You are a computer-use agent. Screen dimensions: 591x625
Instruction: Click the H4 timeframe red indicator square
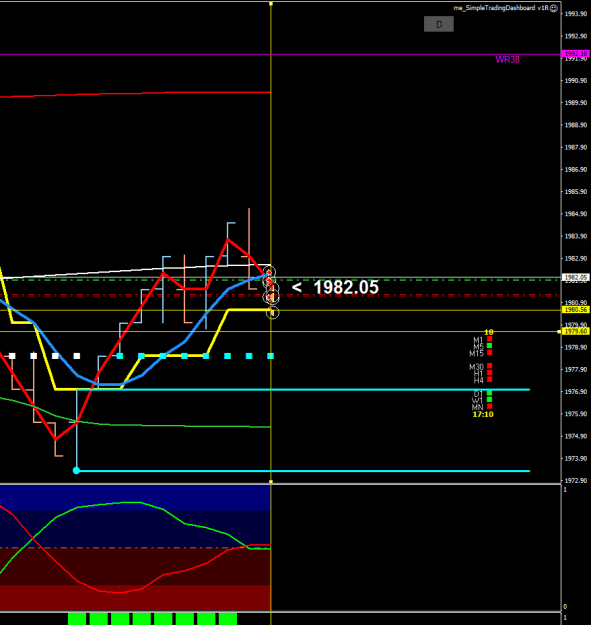pyautogui.click(x=489, y=379)
